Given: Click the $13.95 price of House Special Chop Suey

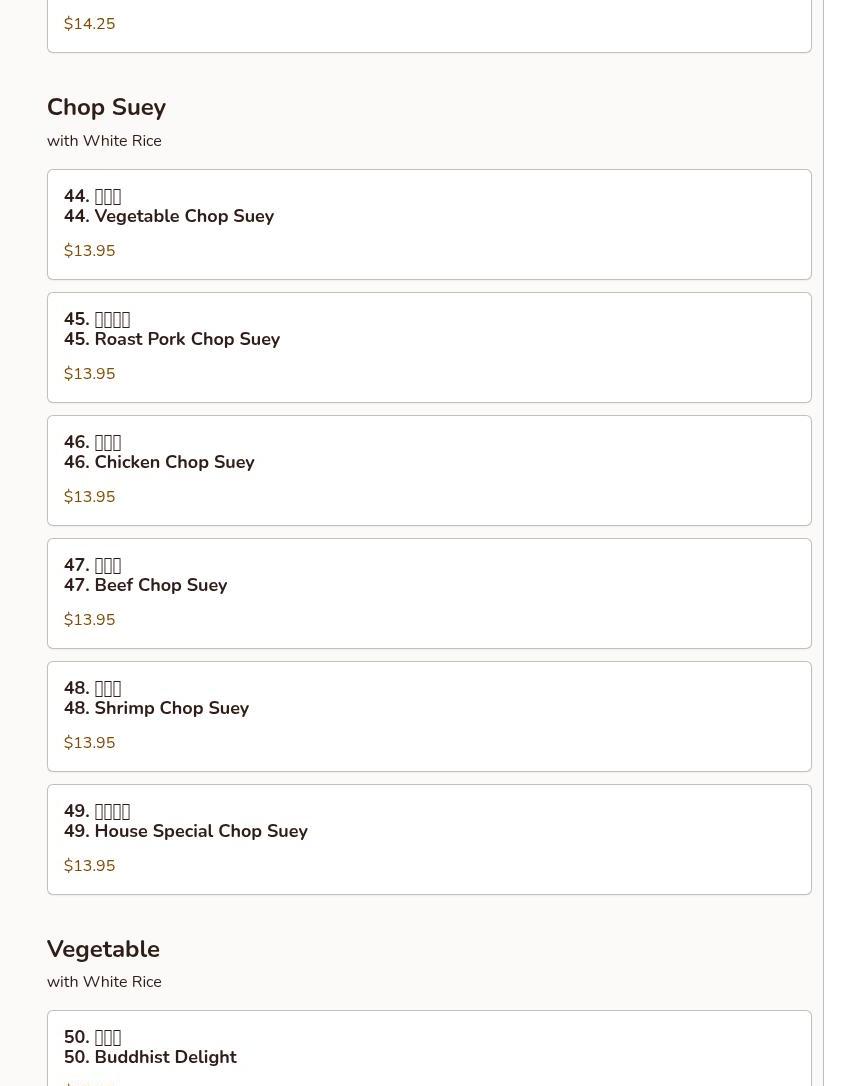Looking at the screenshot, I should point(89,866).
